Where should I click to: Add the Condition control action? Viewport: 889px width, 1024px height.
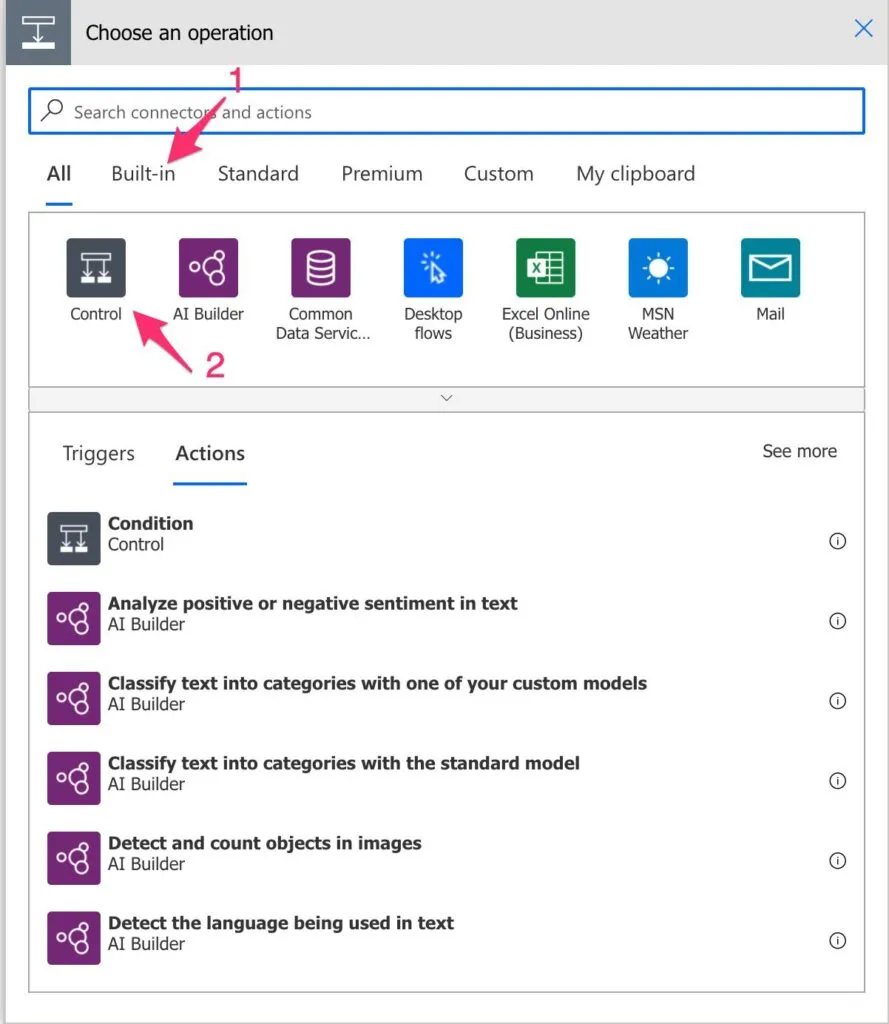150,534
